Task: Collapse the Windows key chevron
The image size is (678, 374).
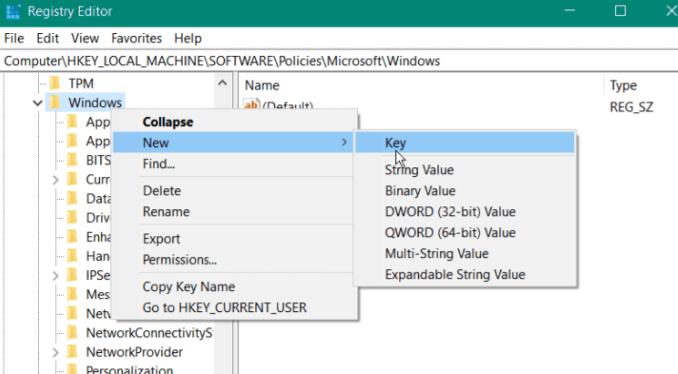Action: pyautogui.click(x=38, y=103)
